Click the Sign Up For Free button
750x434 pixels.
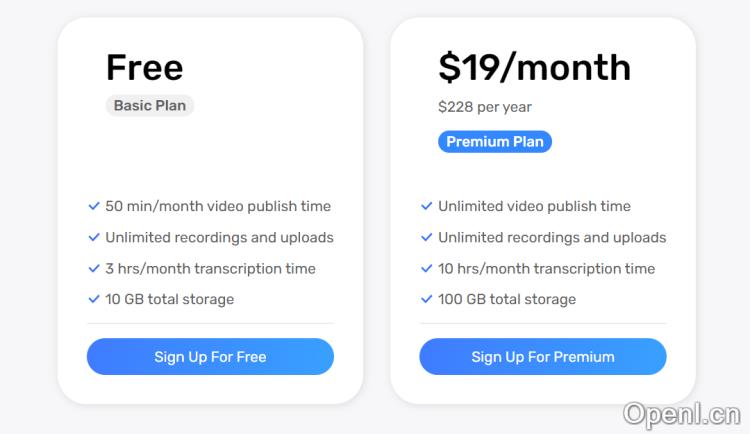[x=210, y=357]
